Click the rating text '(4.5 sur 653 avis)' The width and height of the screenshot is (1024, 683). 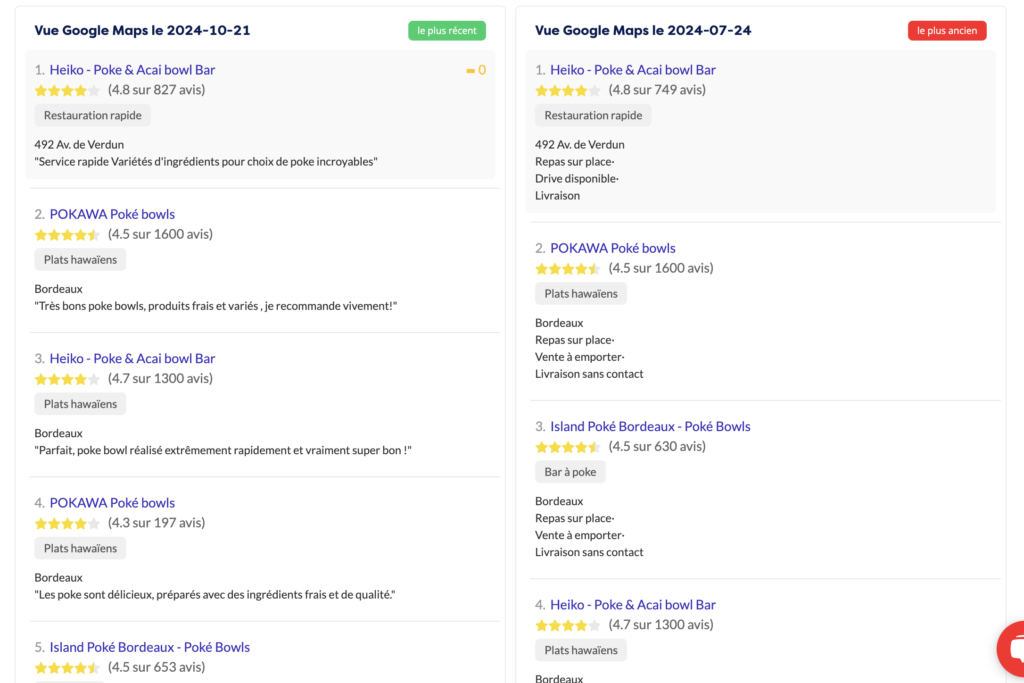pos(157,667)
